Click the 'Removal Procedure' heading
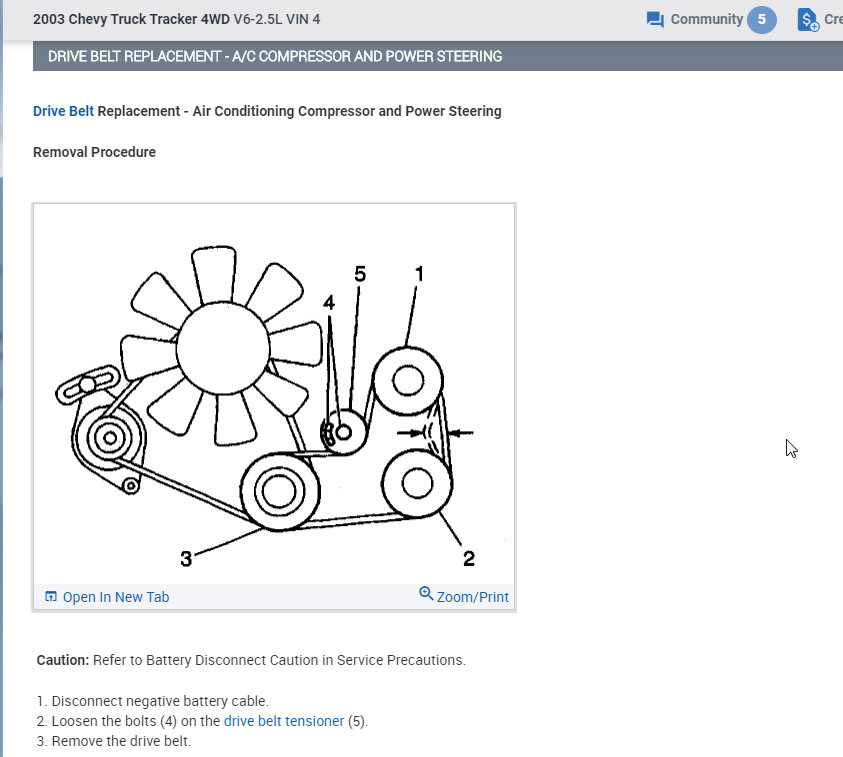 click(95, 152)
